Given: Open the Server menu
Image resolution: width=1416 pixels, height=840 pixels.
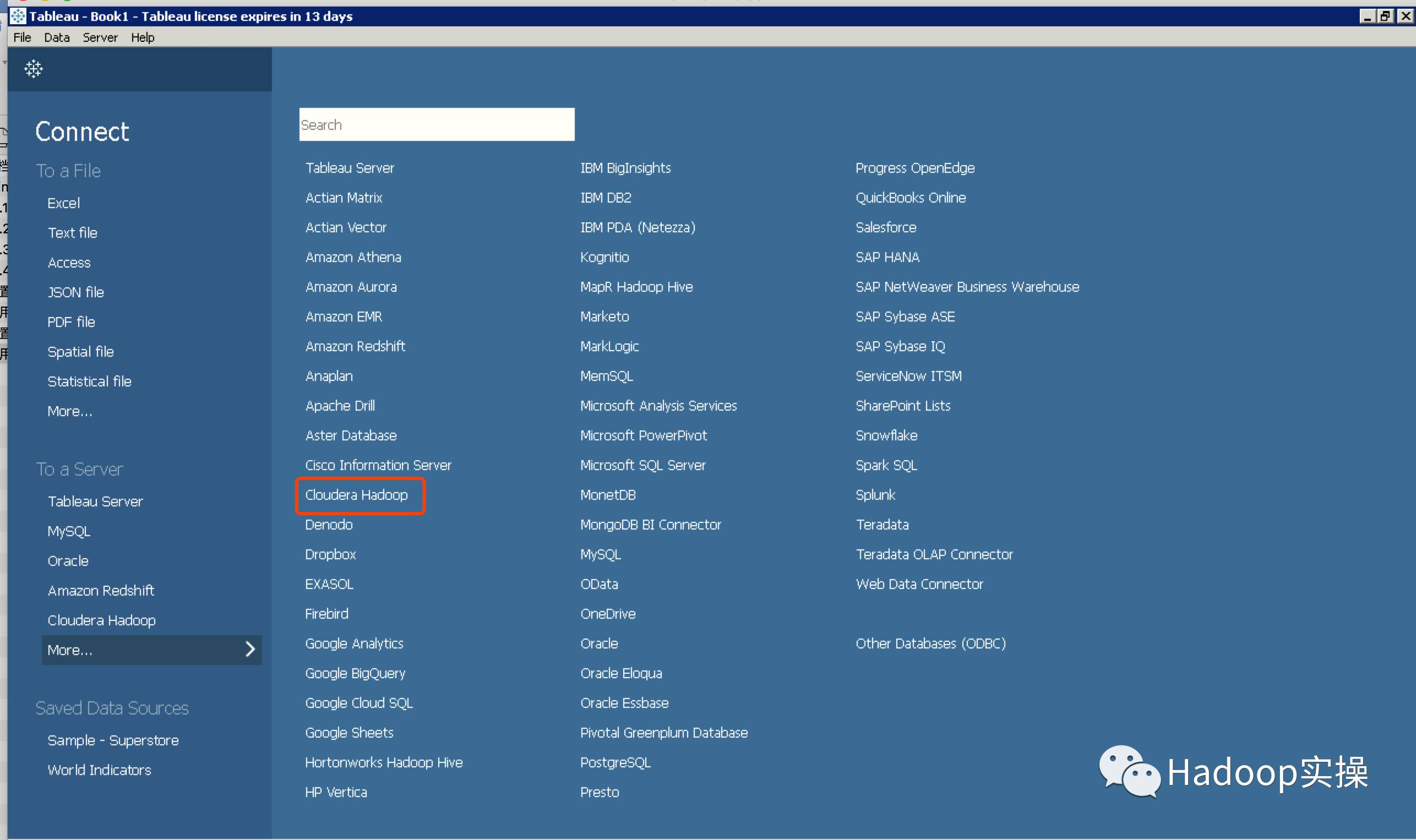Looking at the screenshot, I should click(x=100, y=37).
